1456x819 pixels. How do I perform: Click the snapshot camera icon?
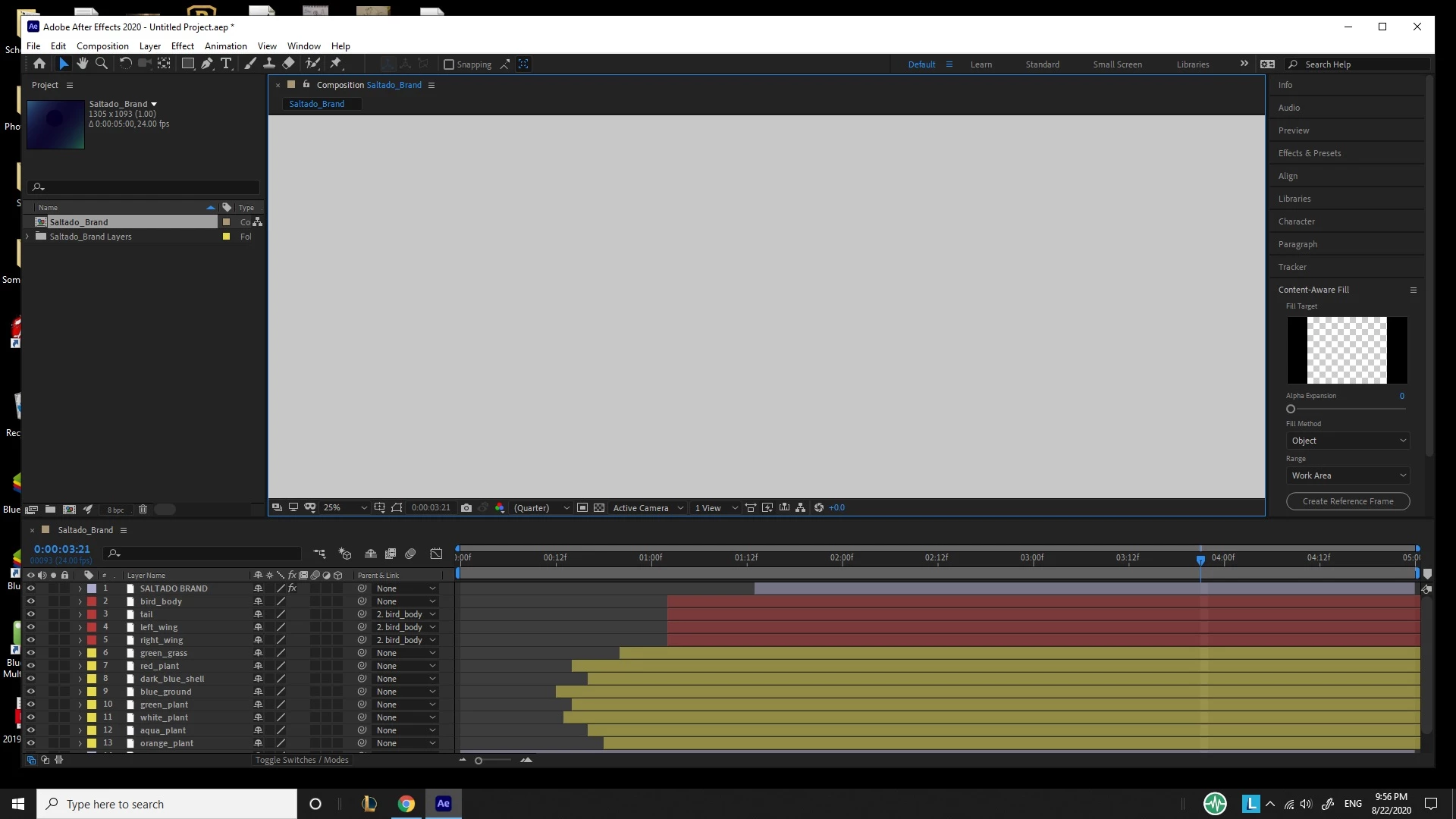[466, 507]
